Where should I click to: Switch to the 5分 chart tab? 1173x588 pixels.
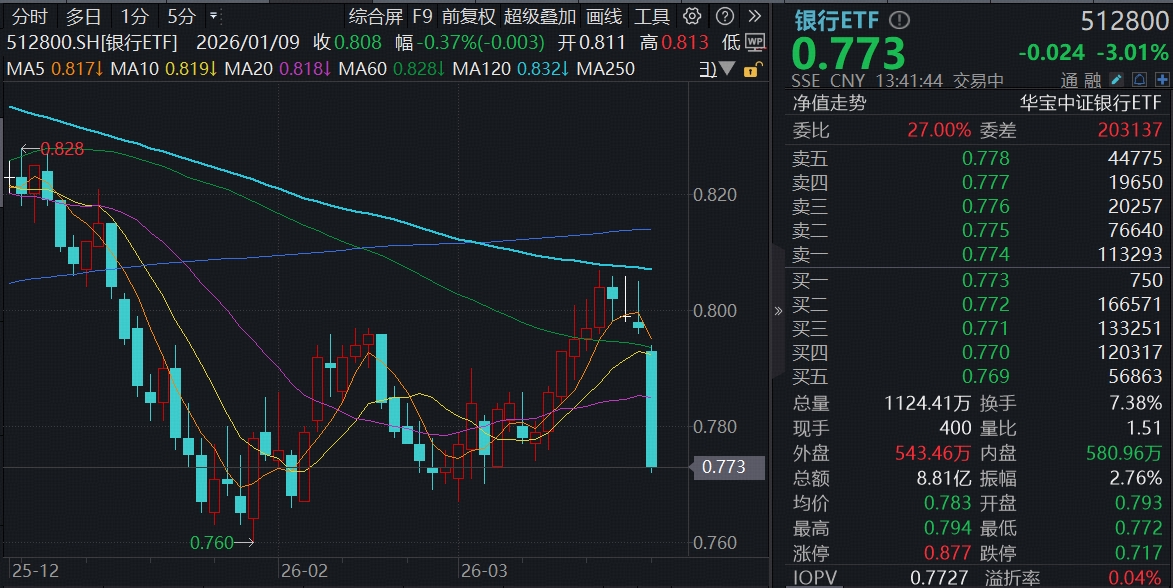[x=181, y=16]
